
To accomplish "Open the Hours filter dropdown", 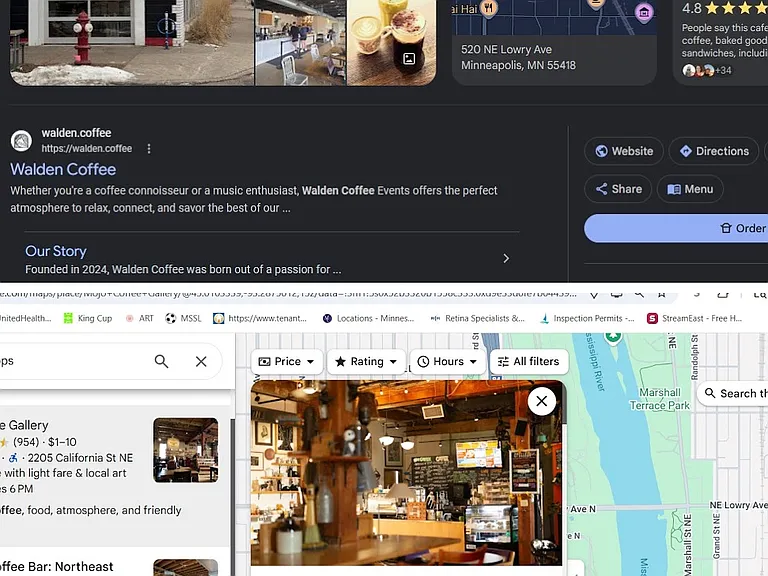I will [447, 361].
